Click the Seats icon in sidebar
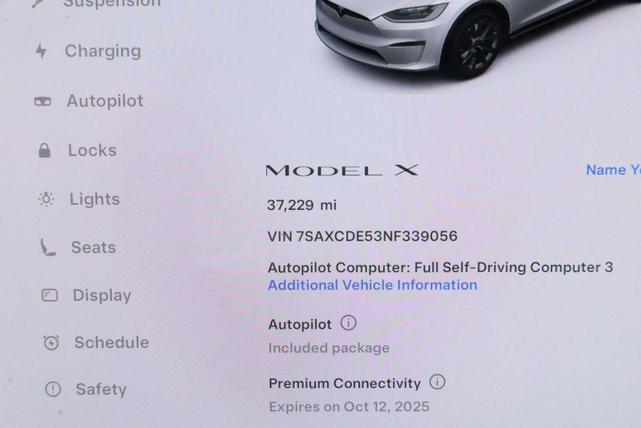Image resolution: width=641 pixels, height=428 pixels. (47, 247)
